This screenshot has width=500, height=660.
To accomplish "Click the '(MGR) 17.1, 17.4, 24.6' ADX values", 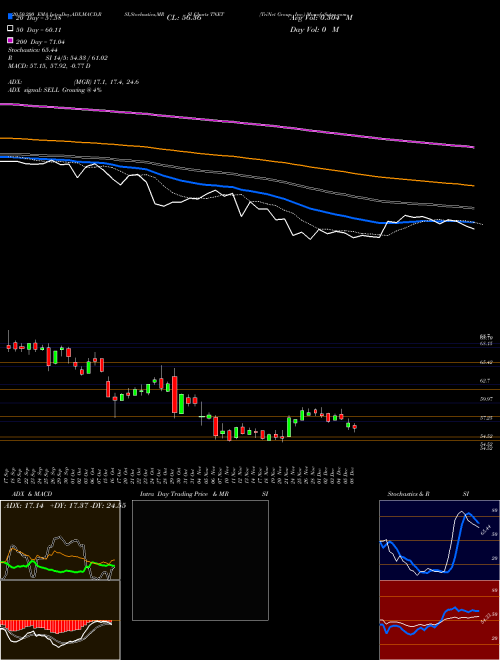I will [x=106, y=82].
